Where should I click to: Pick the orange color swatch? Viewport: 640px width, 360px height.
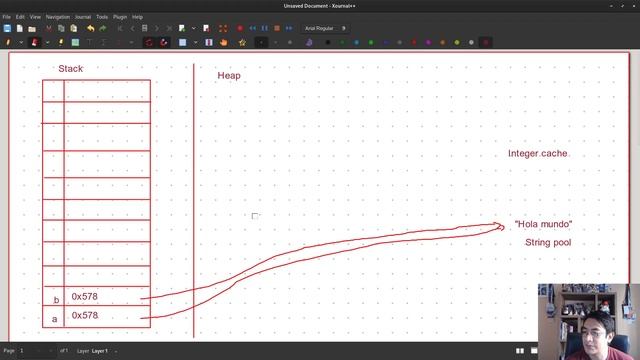(442, 42)
